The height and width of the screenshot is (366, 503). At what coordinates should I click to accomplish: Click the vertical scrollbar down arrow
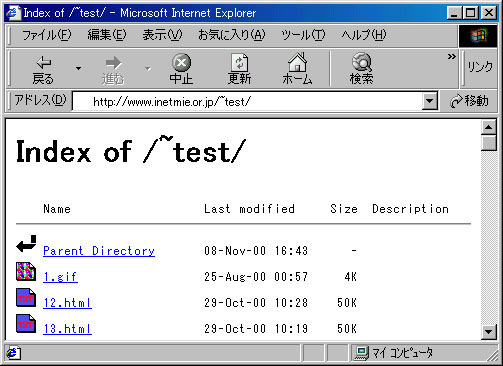coord(489,331)
